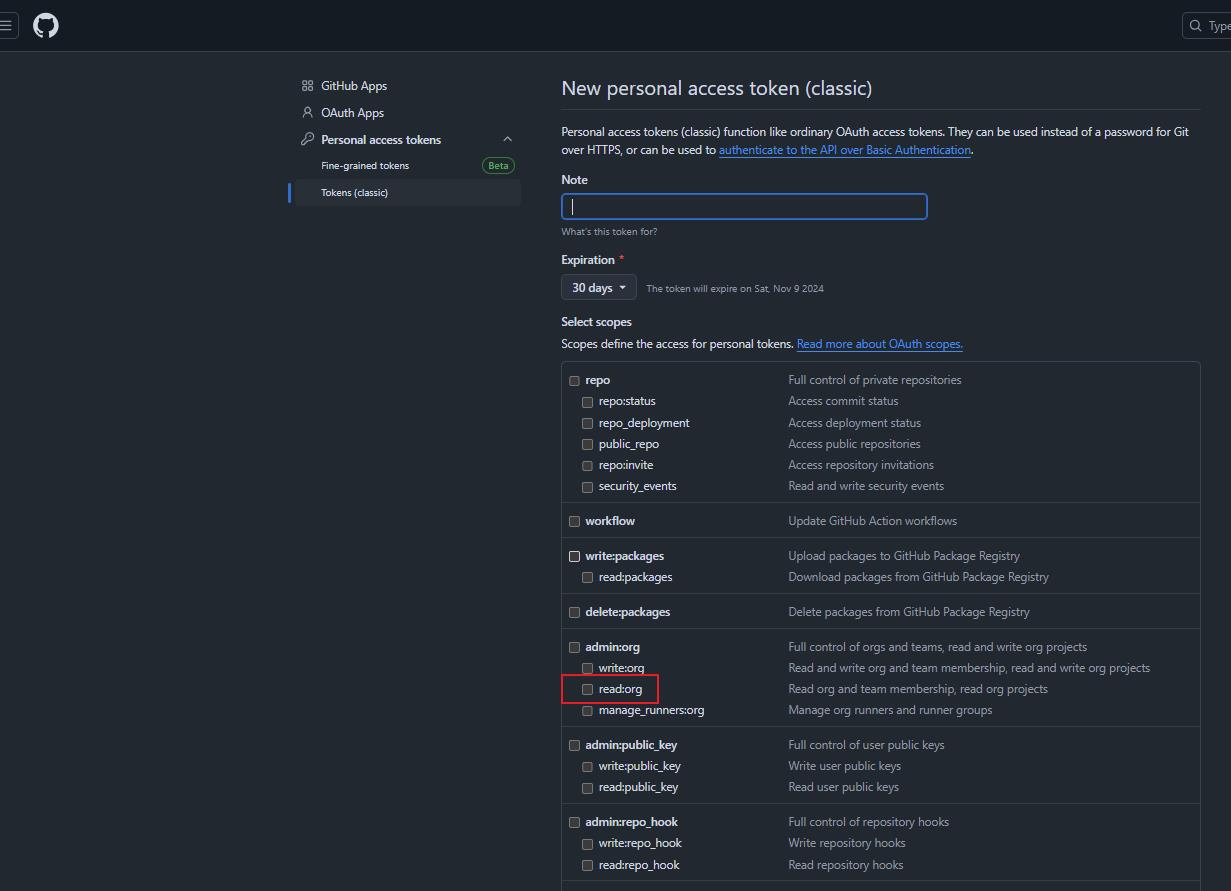The image size is (1231, 891).
Task: Check the write:repo_hook scope
Action: pyautogui.click(x=588, y=844)
